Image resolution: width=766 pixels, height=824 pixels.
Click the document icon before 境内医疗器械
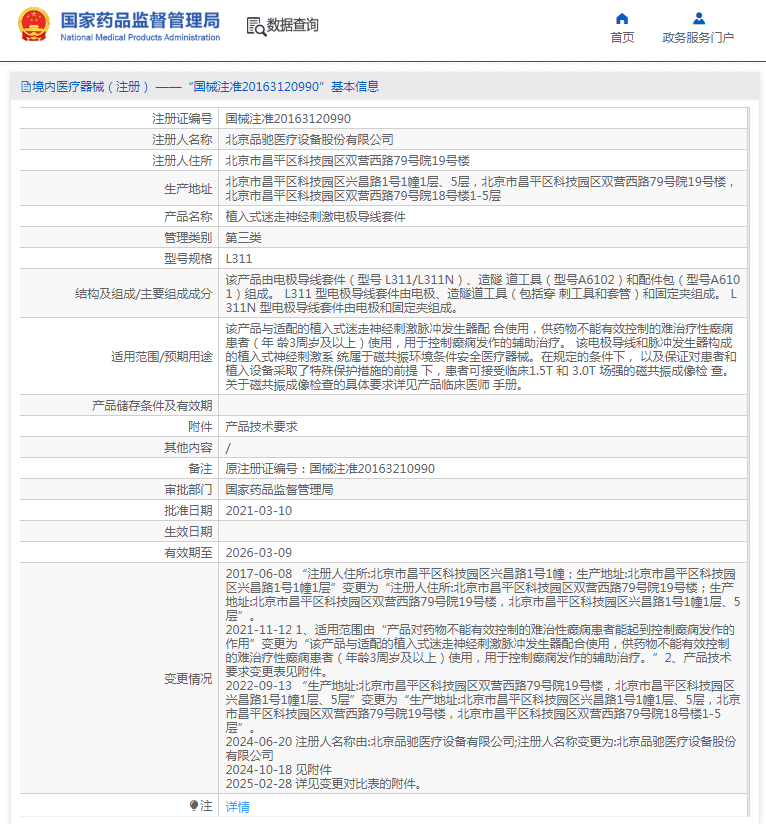[x=25, y=87]
